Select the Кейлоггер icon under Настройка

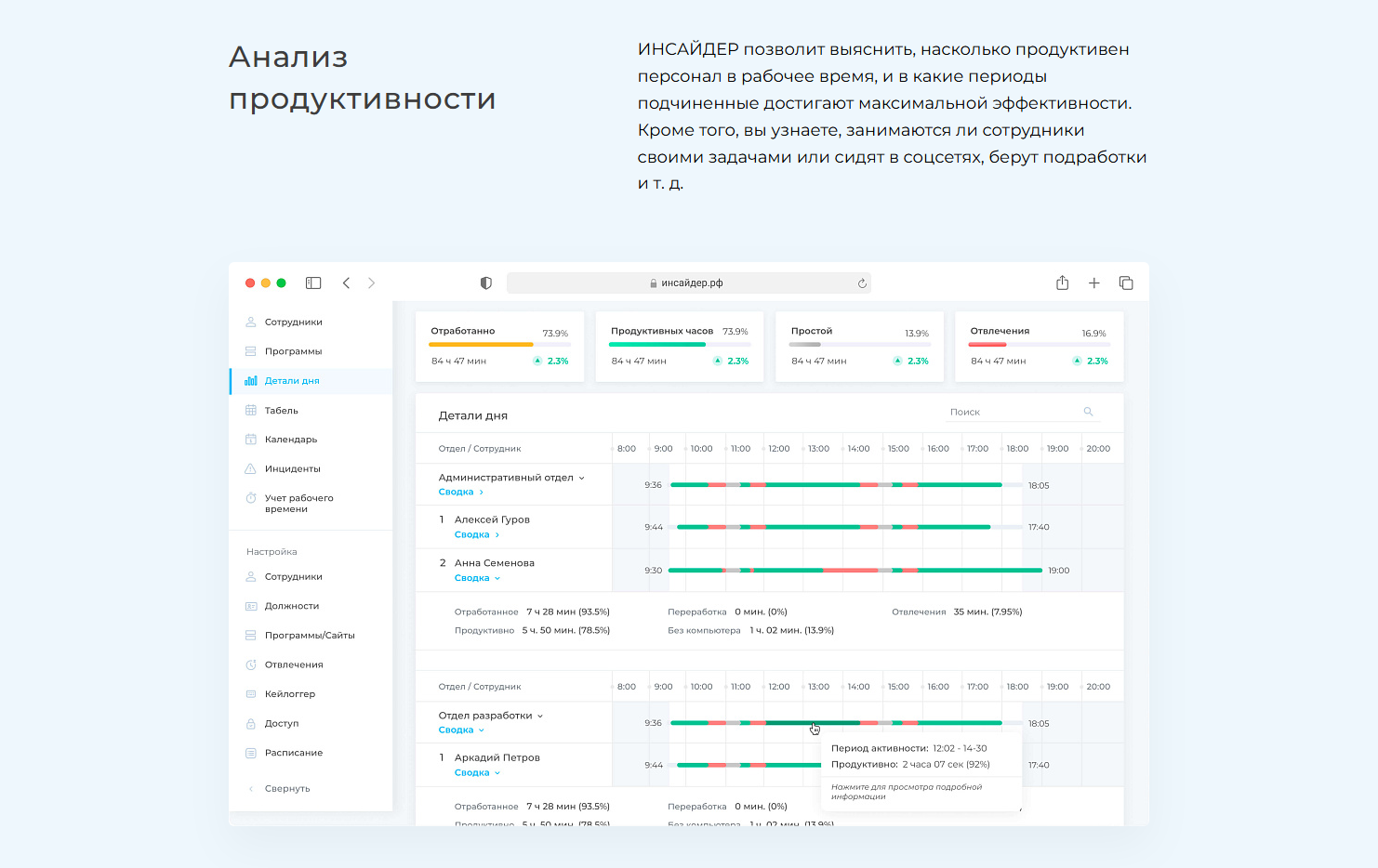tap(250, 693)
